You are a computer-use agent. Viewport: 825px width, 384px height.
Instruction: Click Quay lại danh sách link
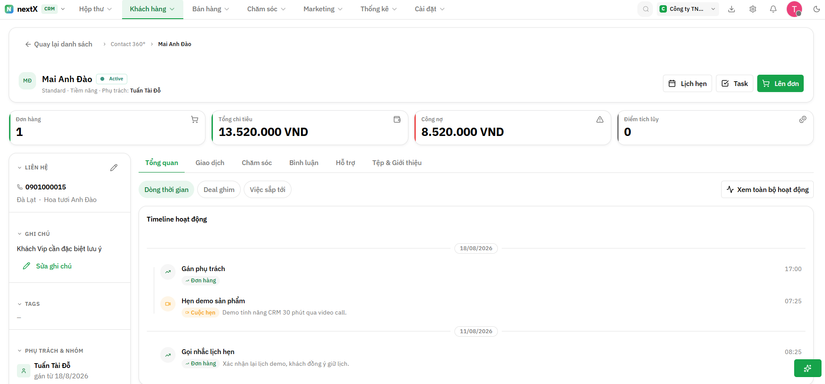click(x=58, y=44)
